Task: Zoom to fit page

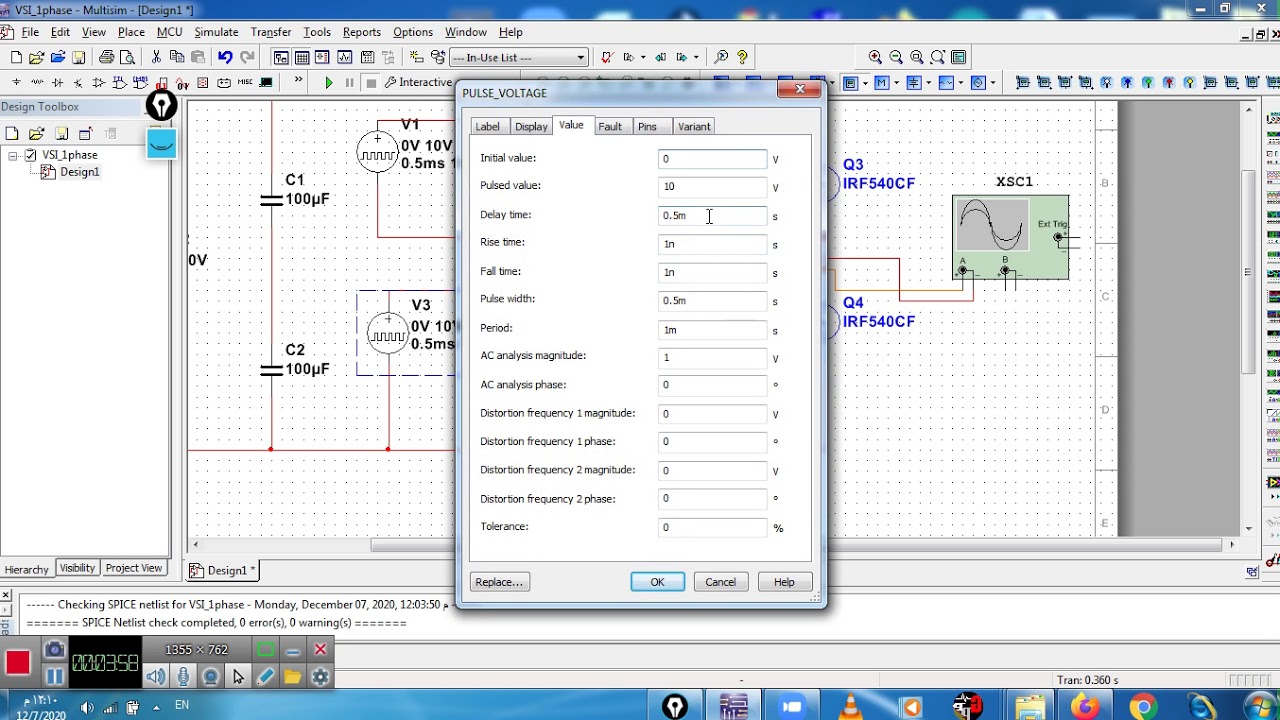Action: point(938,57)
